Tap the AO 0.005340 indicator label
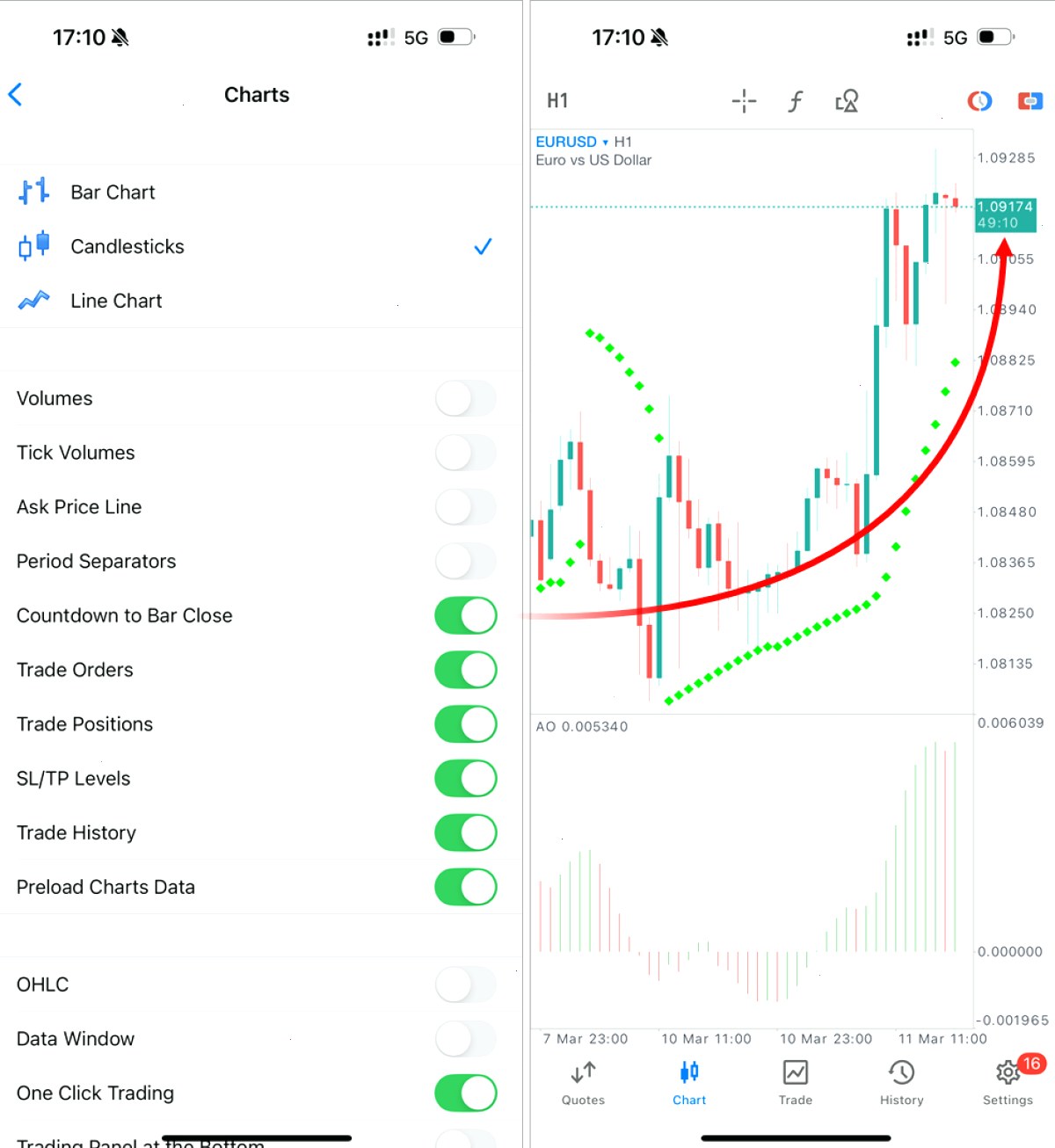 [582, 727]
